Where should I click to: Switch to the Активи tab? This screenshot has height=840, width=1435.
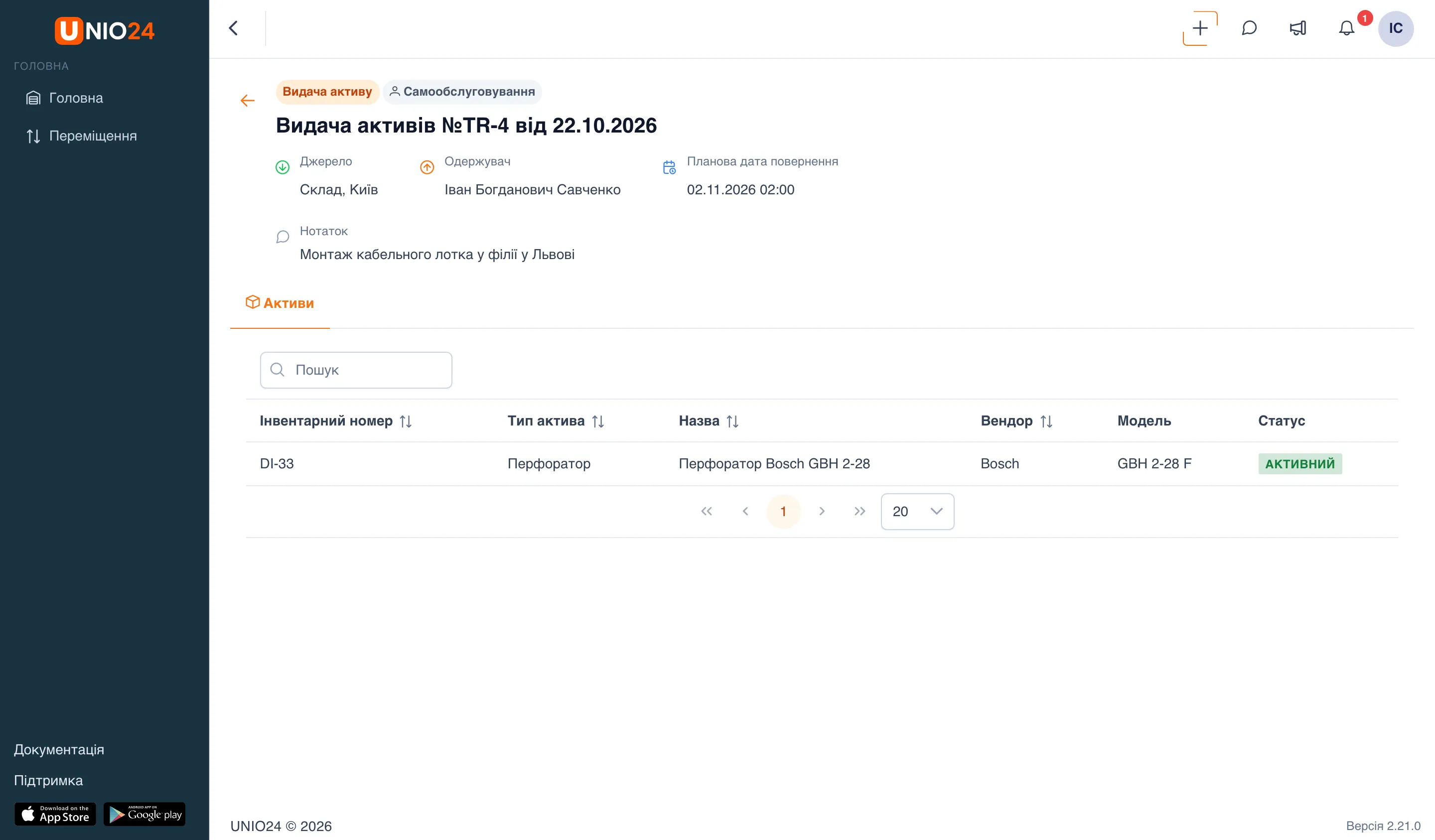[x=280, y=303]
